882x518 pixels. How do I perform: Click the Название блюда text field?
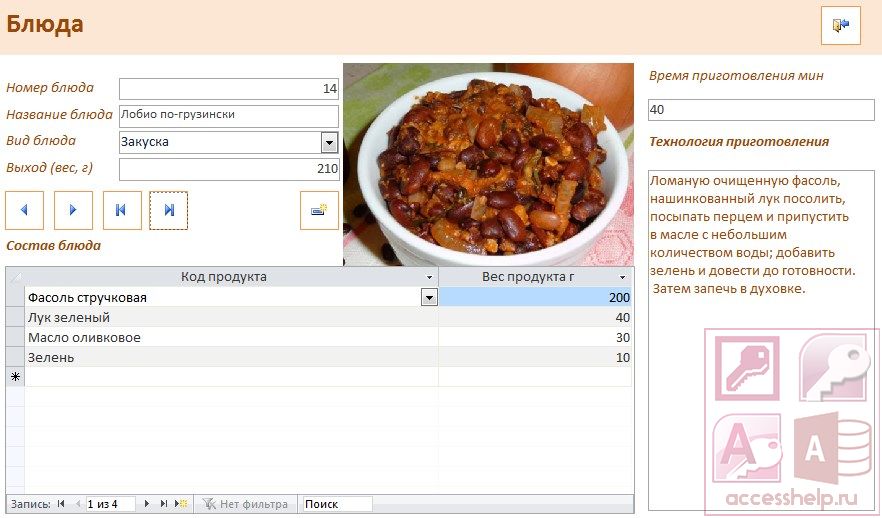[x=229, y=116]
